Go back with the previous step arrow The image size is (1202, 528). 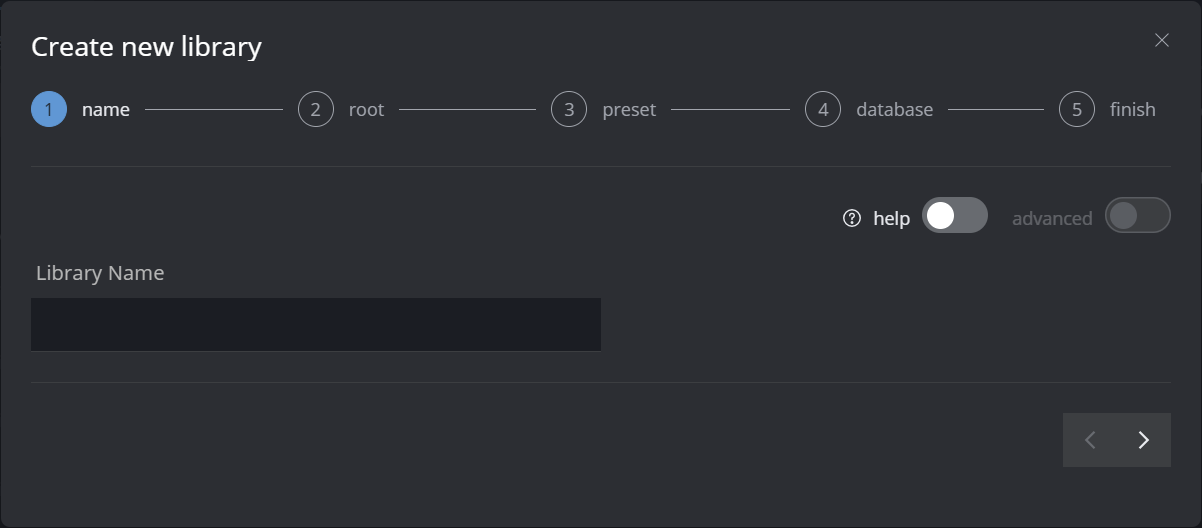(1090, 440)
